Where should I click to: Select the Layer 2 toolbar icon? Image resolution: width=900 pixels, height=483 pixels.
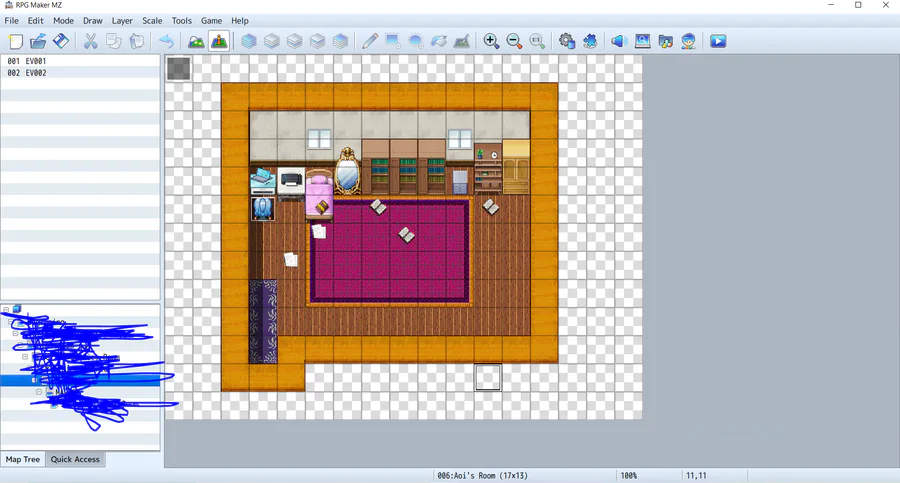pyautogui.click(x=294, y=41)
